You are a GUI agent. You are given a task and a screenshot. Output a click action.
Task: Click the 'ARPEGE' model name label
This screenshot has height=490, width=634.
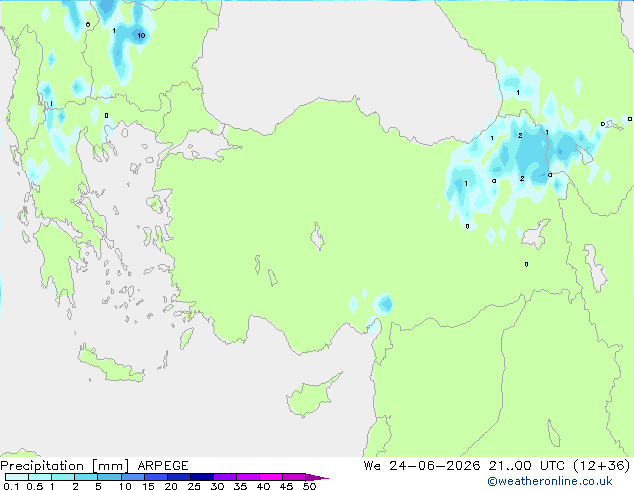tap(163, 466)
